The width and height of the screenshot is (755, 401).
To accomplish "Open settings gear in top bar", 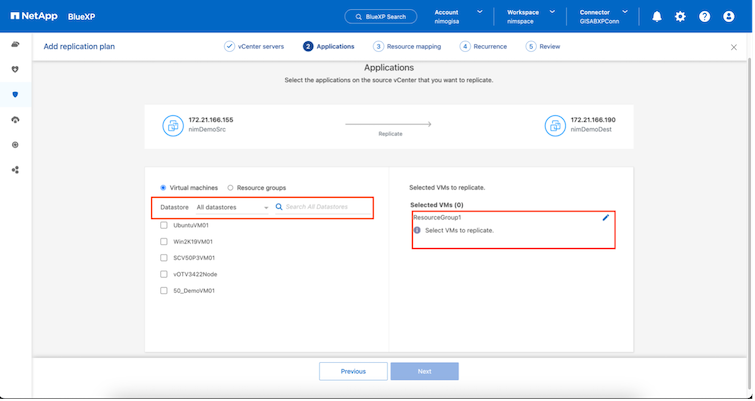I will 680,17.
